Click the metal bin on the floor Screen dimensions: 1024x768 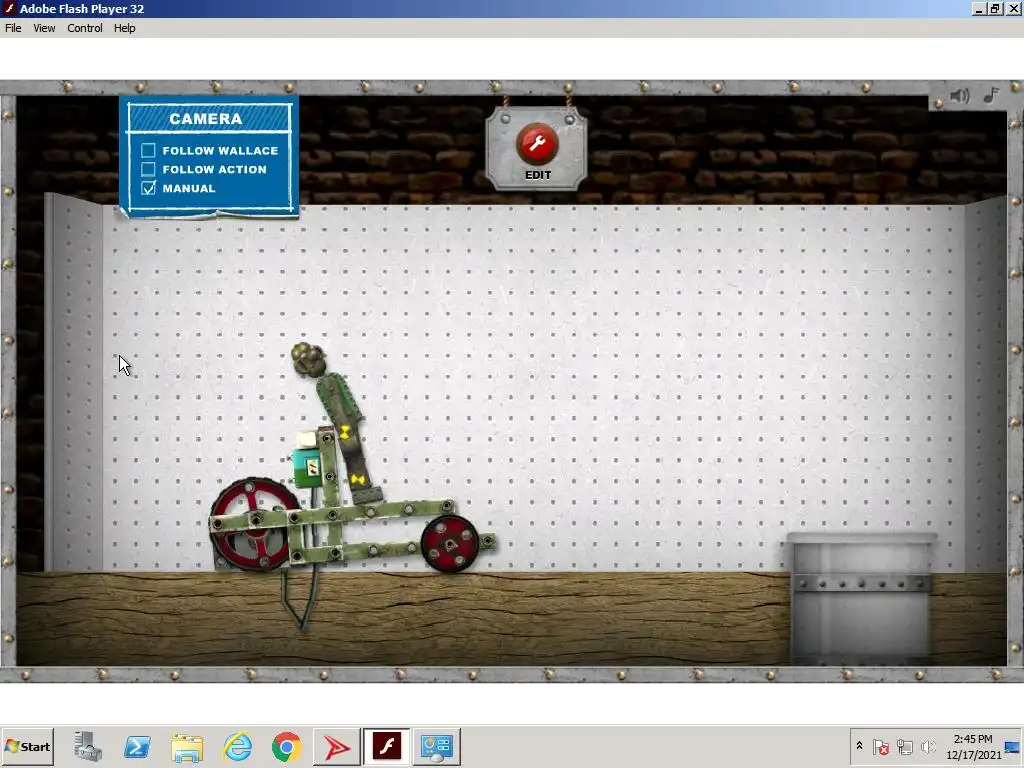(861, 598)
